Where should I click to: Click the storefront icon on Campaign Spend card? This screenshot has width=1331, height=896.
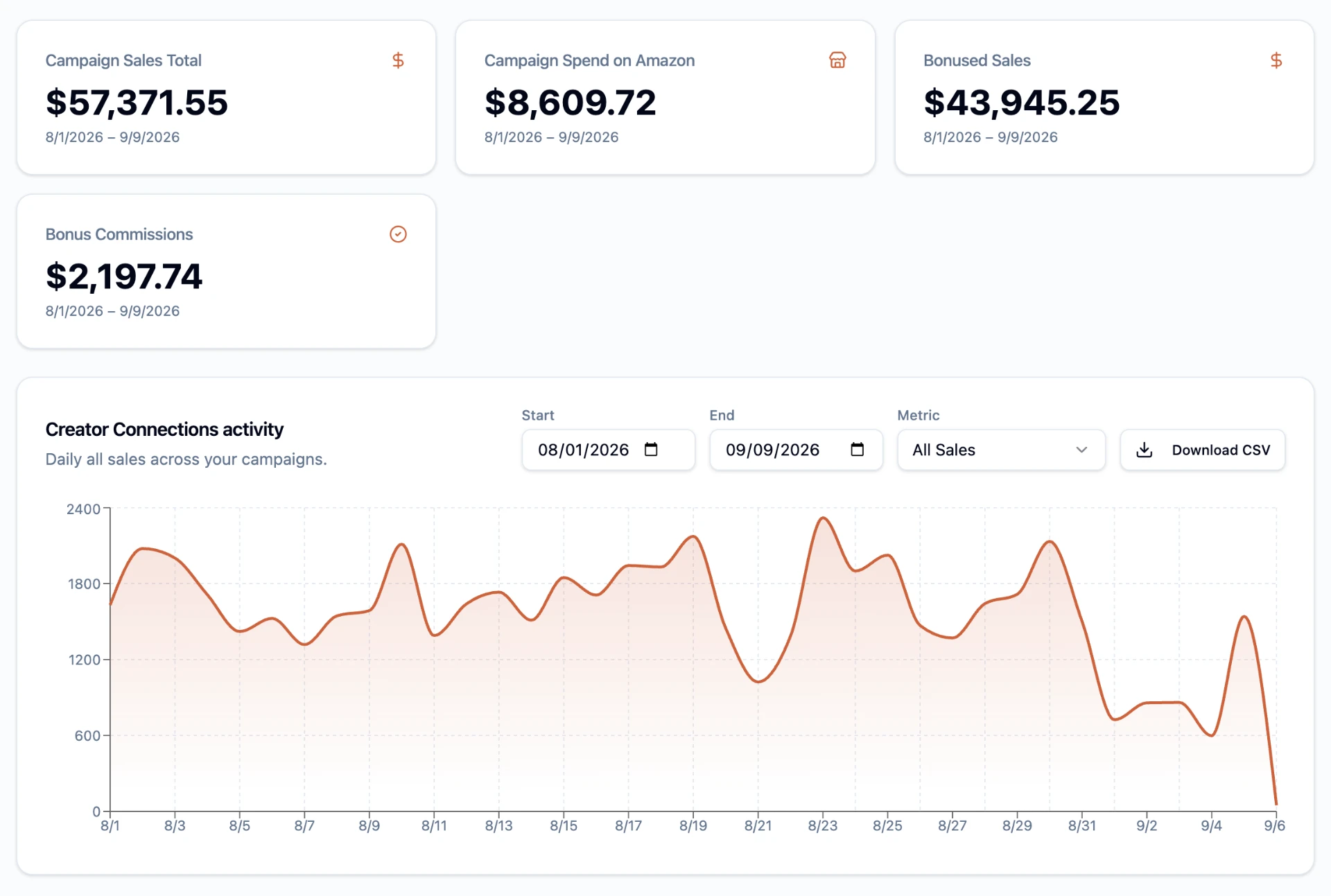click(x=837, y=60)
